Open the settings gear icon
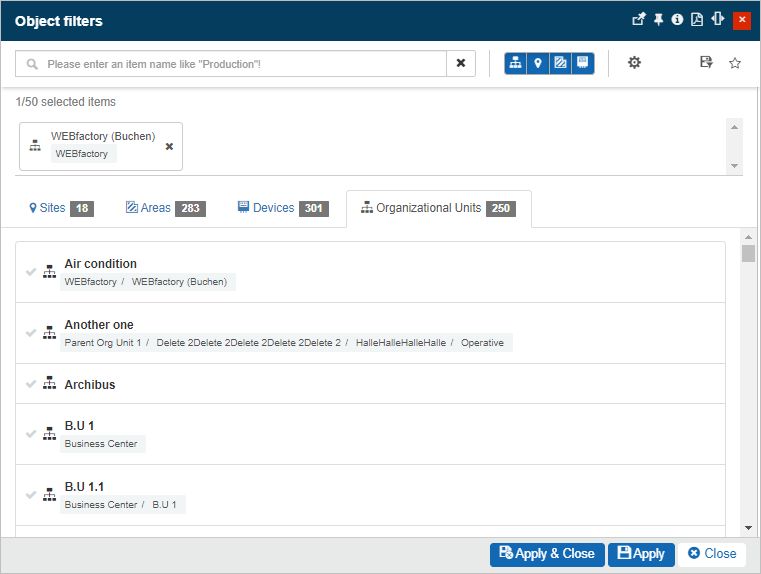761x574 pixels. click(x=634, y=63)
